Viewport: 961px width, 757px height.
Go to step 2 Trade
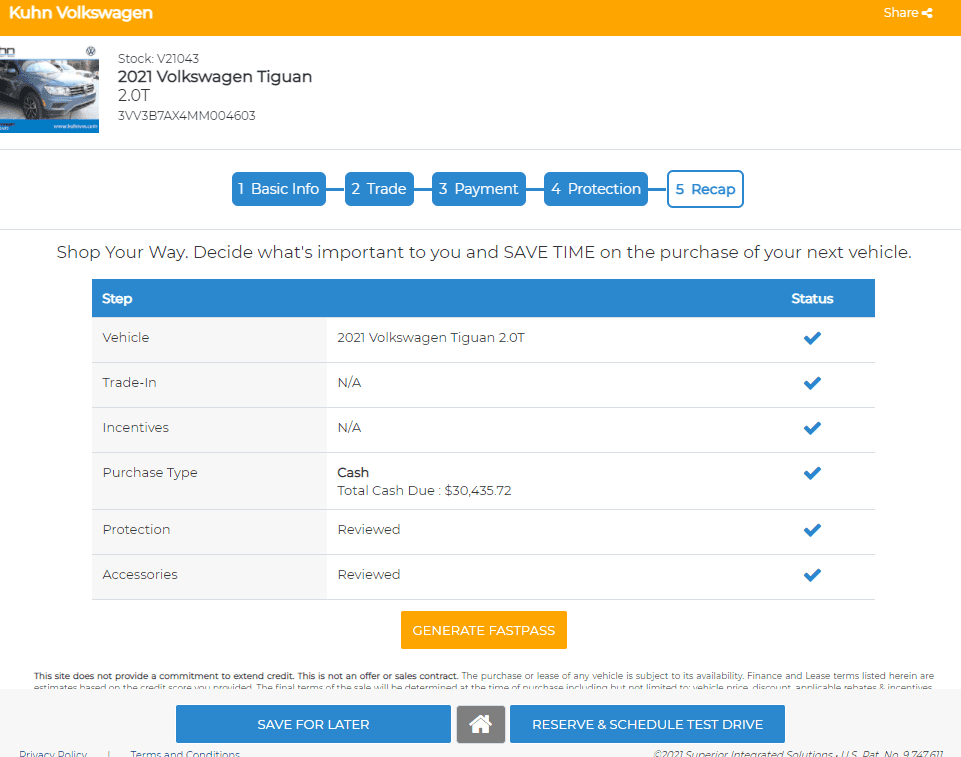[x=379, y=189]
